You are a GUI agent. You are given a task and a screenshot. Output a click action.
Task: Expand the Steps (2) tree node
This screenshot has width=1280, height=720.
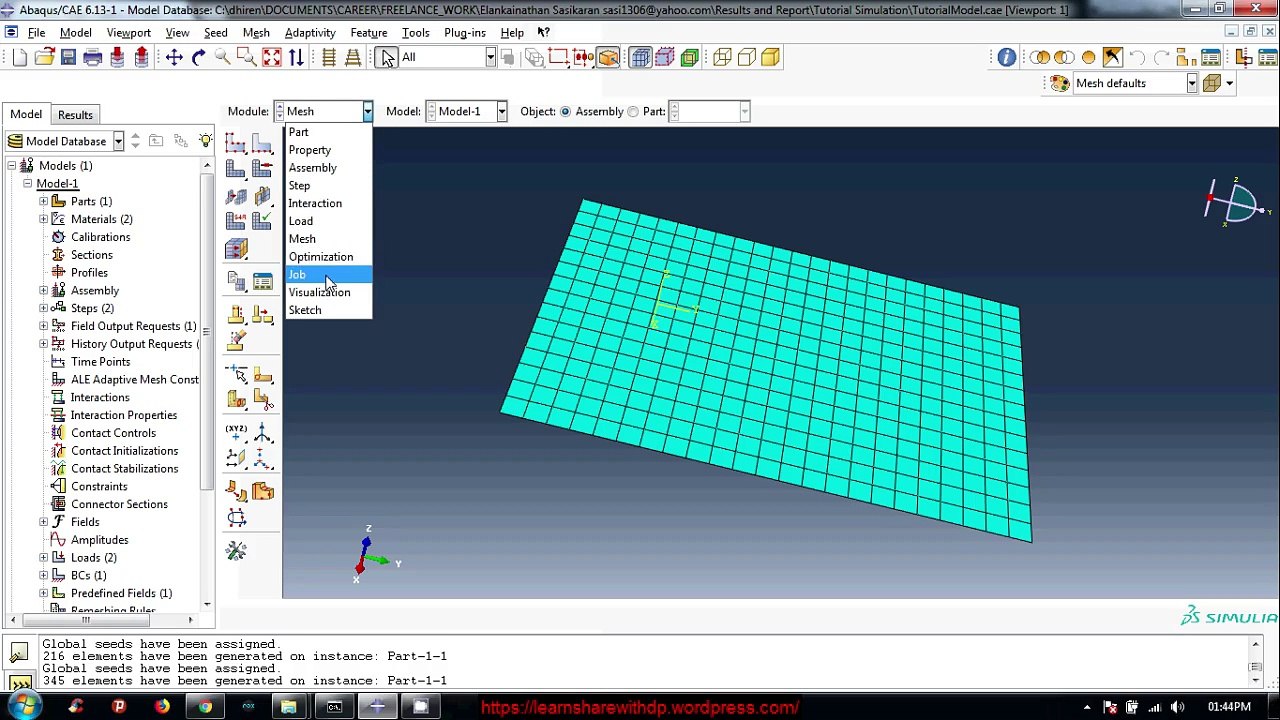click(44, 309)
